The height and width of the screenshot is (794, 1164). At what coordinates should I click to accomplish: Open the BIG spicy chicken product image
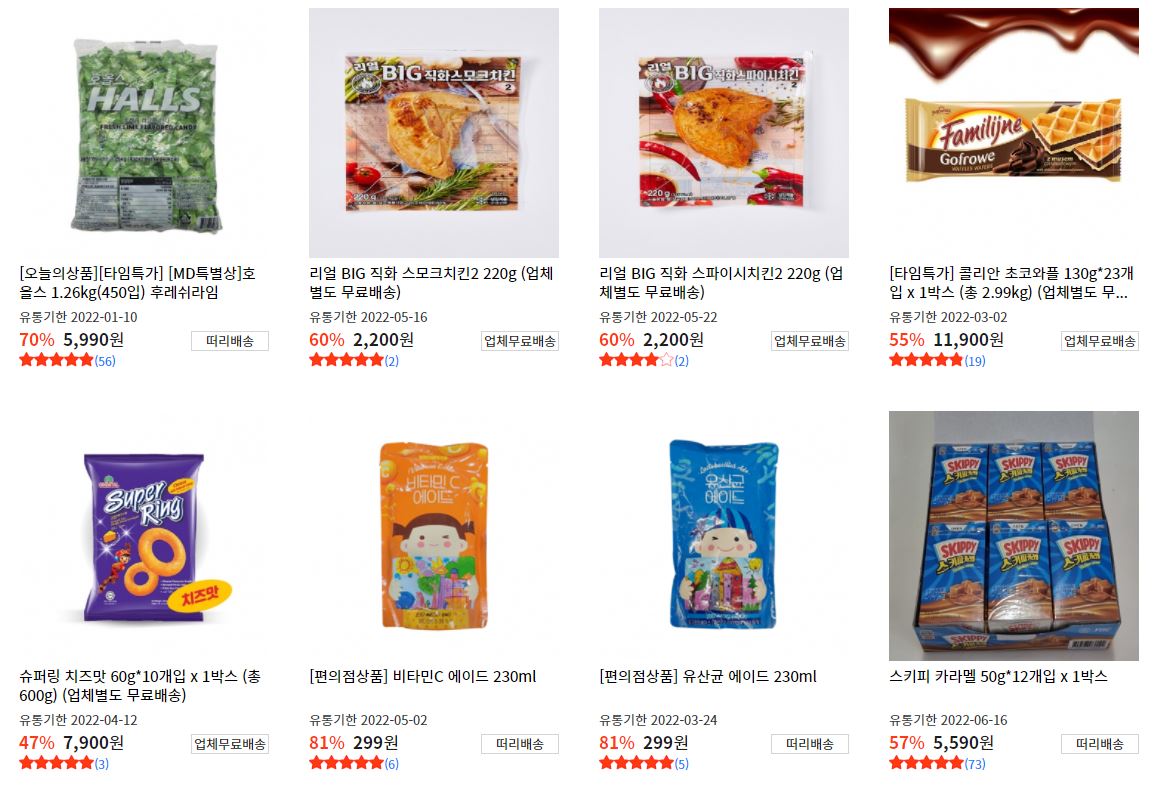click(724, 133)
